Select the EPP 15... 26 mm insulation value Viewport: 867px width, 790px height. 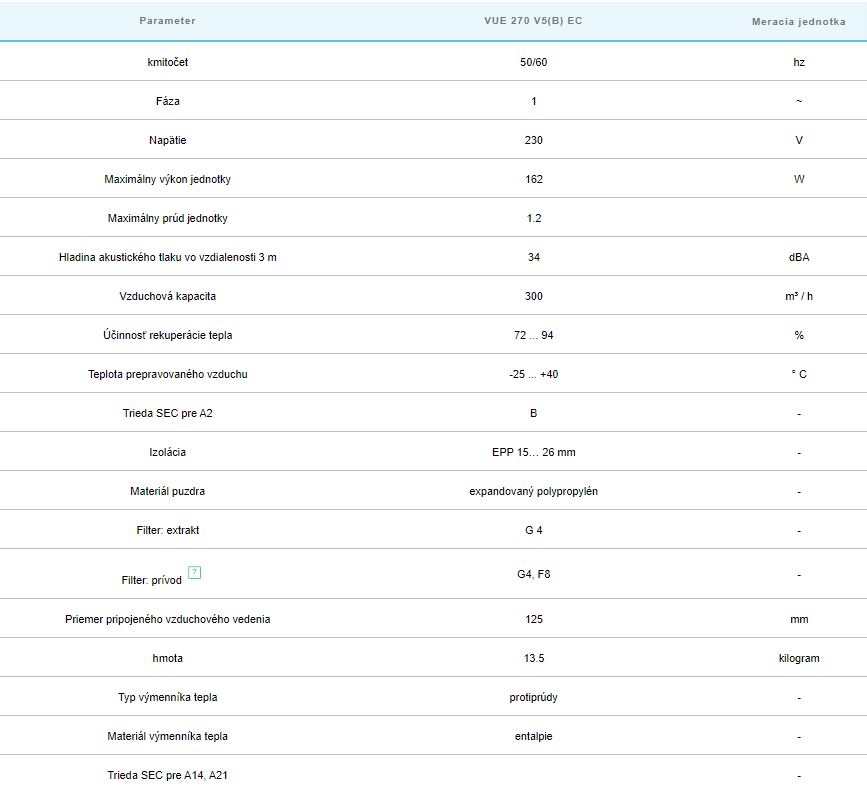click(533, 452)
